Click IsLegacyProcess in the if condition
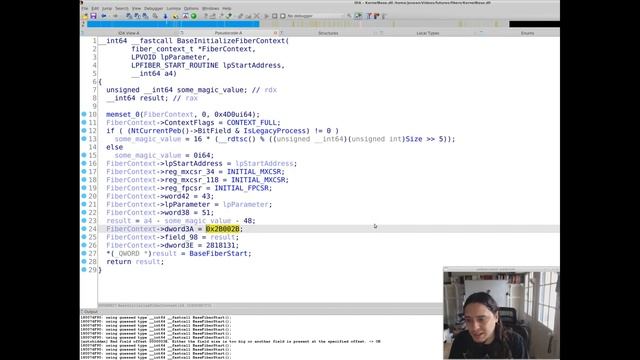Viewport: 640px width, 360px height. coord(274,131)
